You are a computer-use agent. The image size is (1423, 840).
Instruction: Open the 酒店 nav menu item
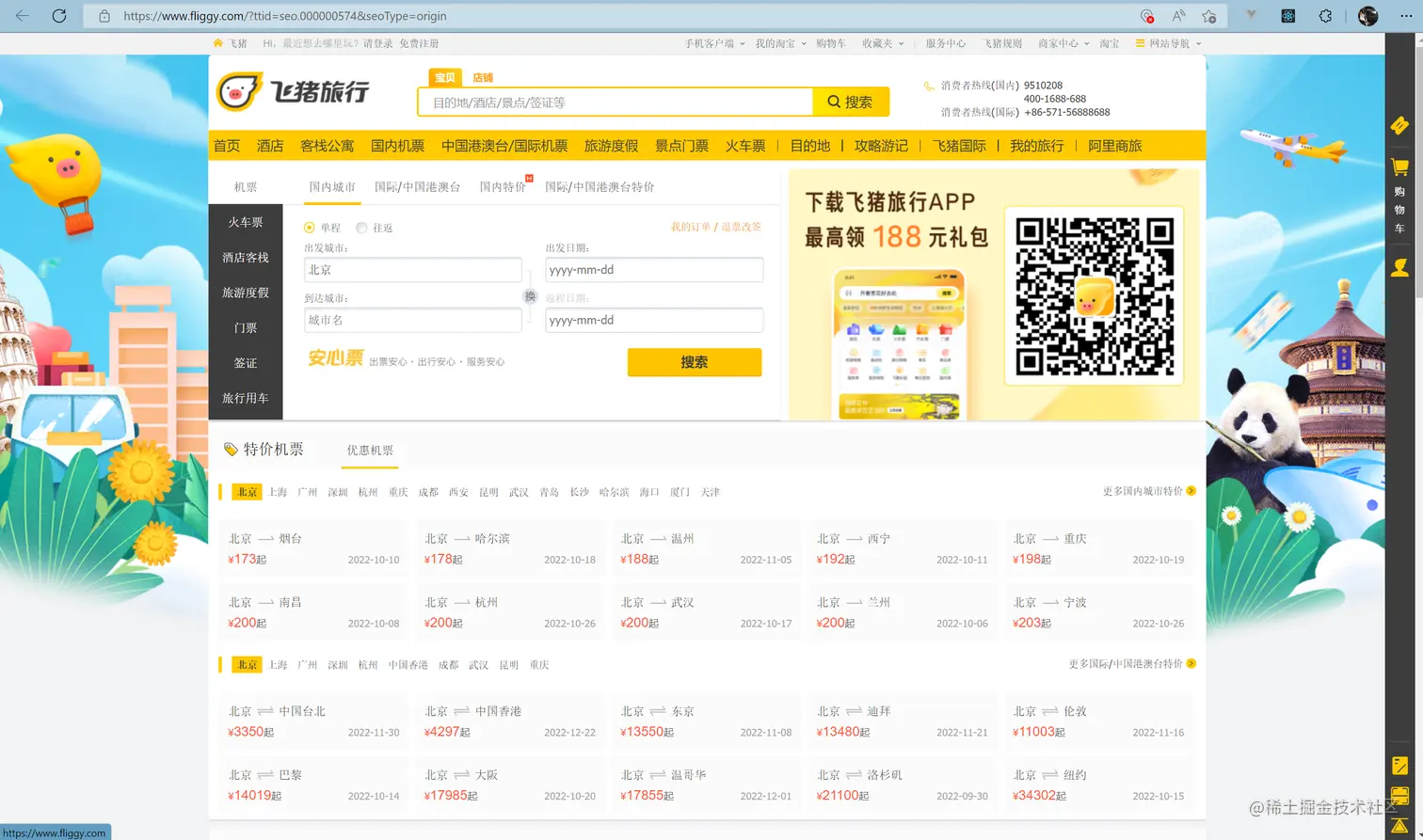pyautogui.click(x=270, y=146)
